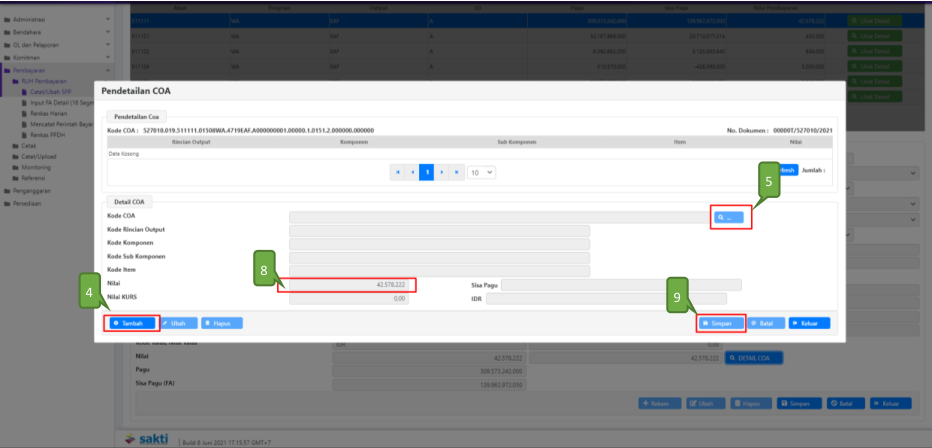Select page 1 in pagination
This screenshot has height=448, width=932.
point(426,172)
